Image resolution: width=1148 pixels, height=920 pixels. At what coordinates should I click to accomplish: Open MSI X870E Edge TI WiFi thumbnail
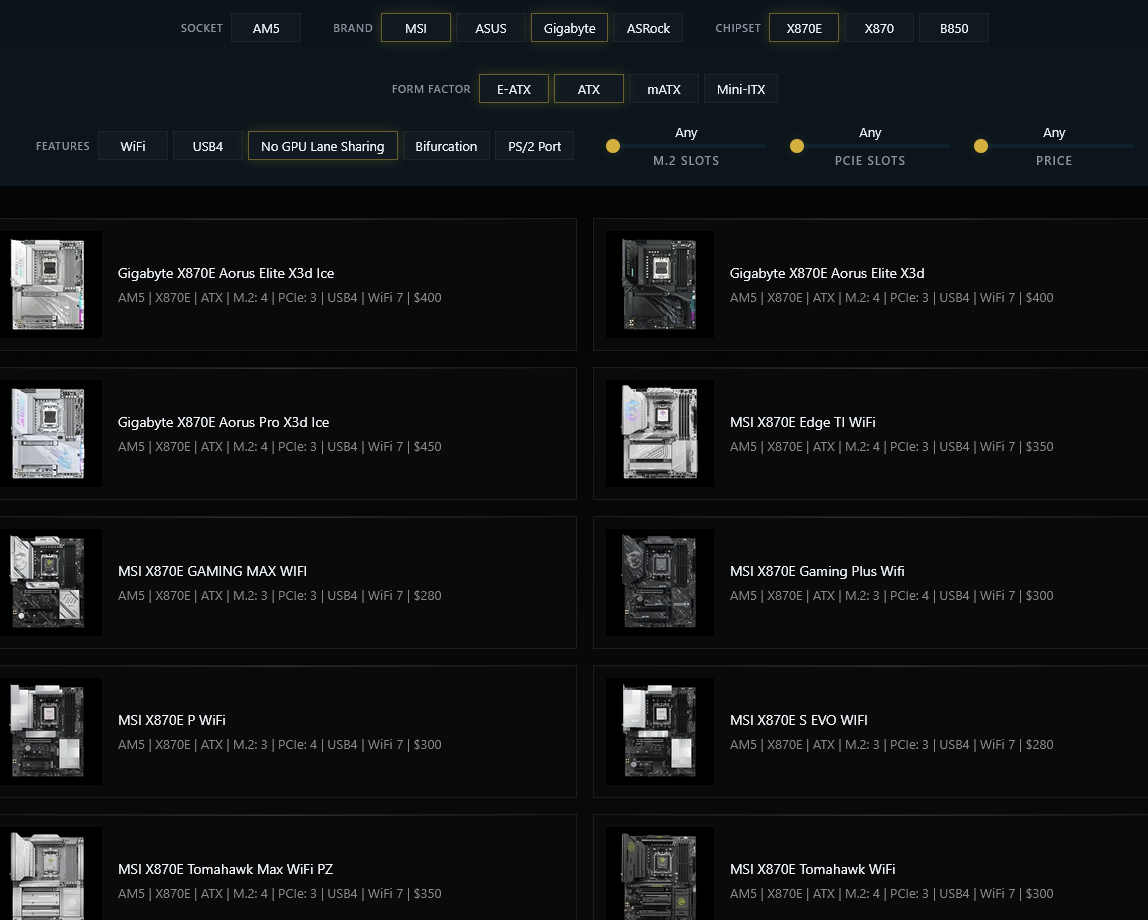coord(660,433)
